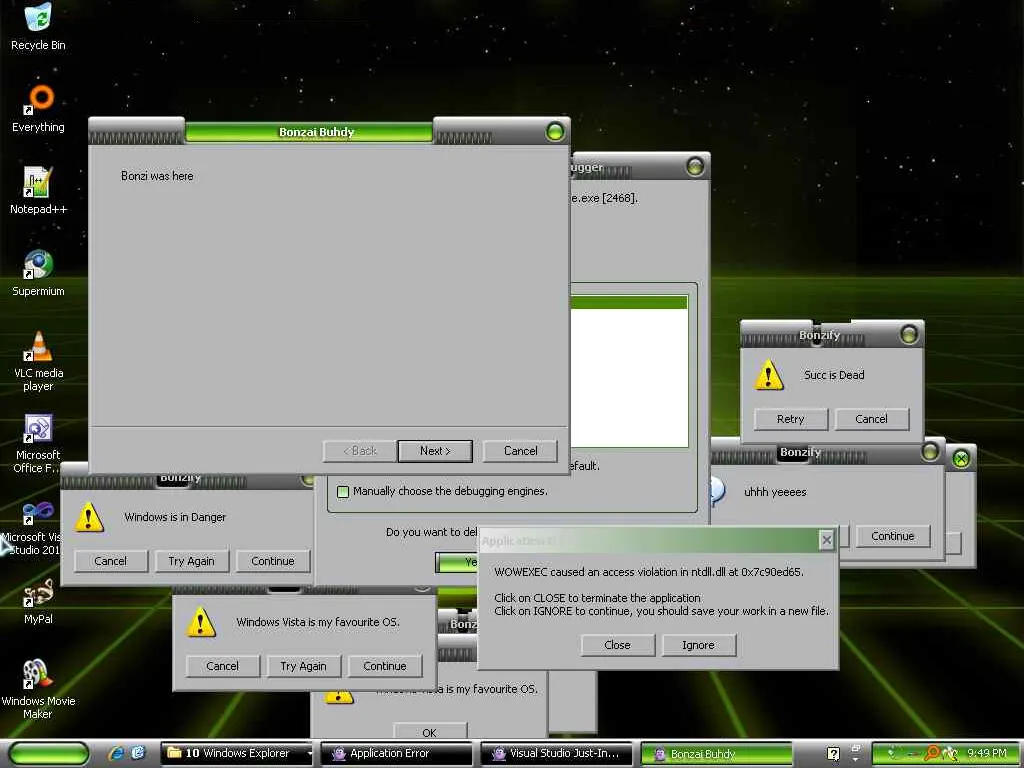Click Close in the WOWEXEC error dialog
The width and height of the screenshot is (1024, 768).
[x=617, y=645]
